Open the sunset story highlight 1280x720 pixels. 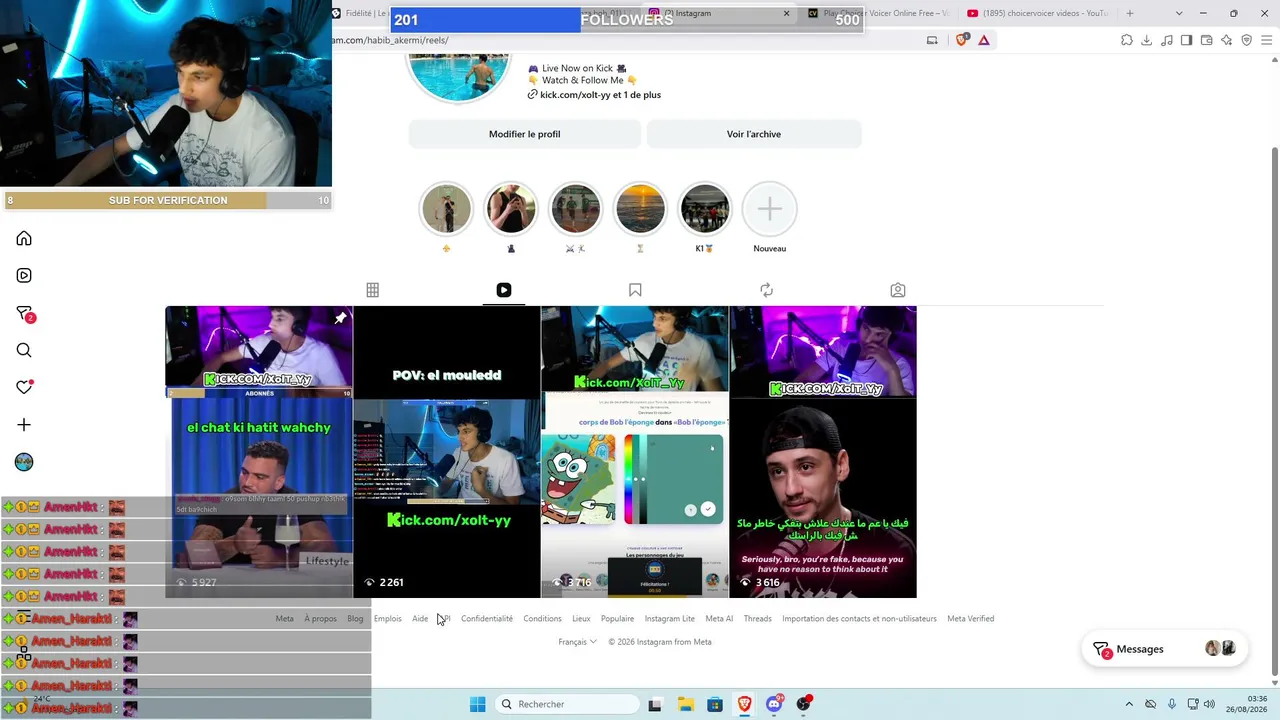(640, 209)
